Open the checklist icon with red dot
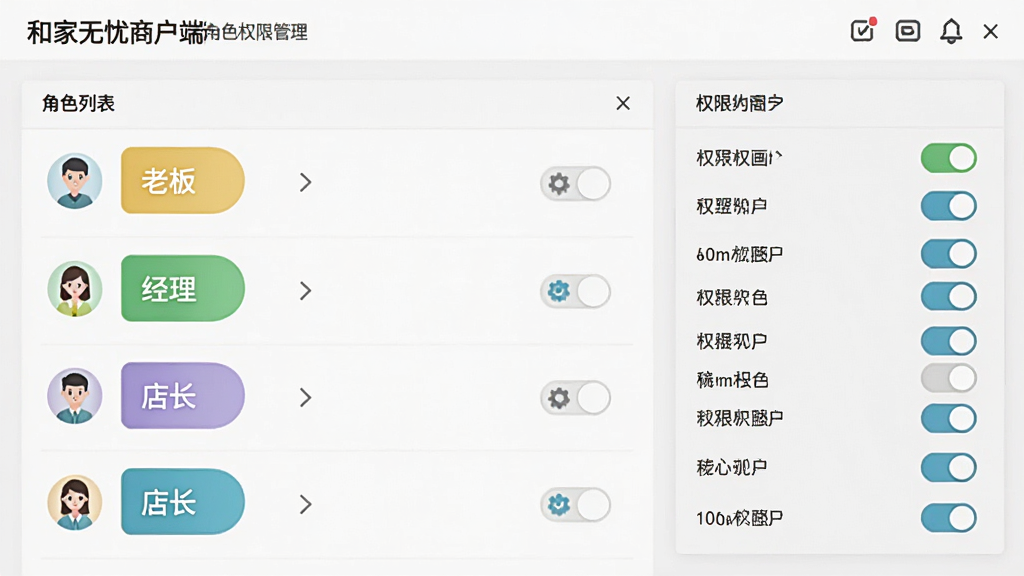Screen dimensions: 1024x576 point(863,30)
